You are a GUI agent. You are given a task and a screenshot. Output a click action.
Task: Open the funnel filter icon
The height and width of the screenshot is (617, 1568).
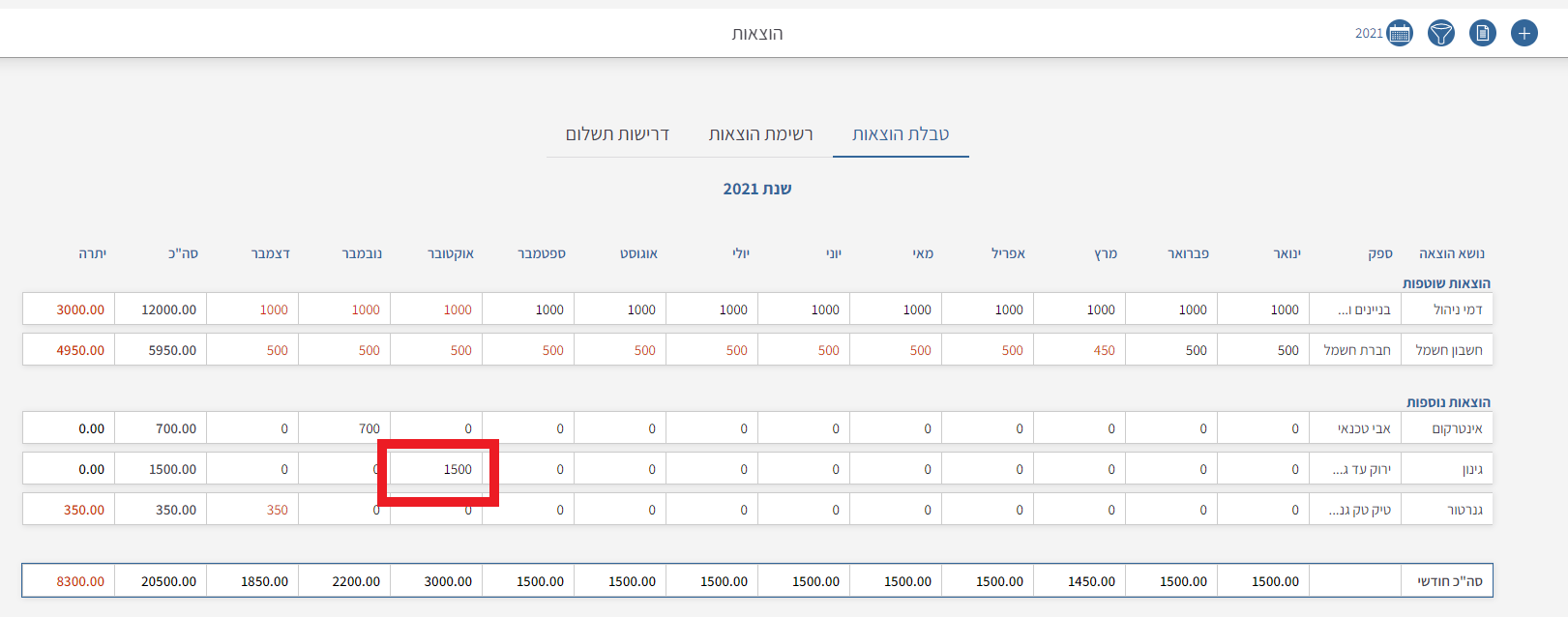(1440, 34)
